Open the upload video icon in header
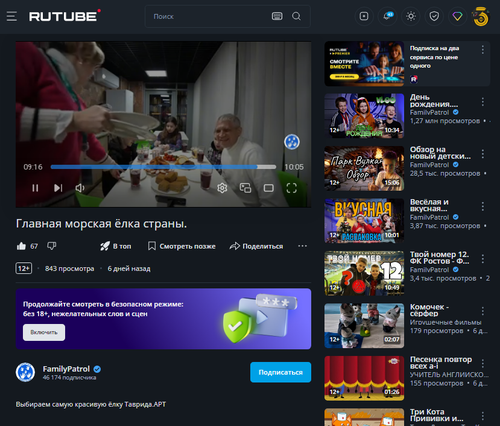 (364, 16)
